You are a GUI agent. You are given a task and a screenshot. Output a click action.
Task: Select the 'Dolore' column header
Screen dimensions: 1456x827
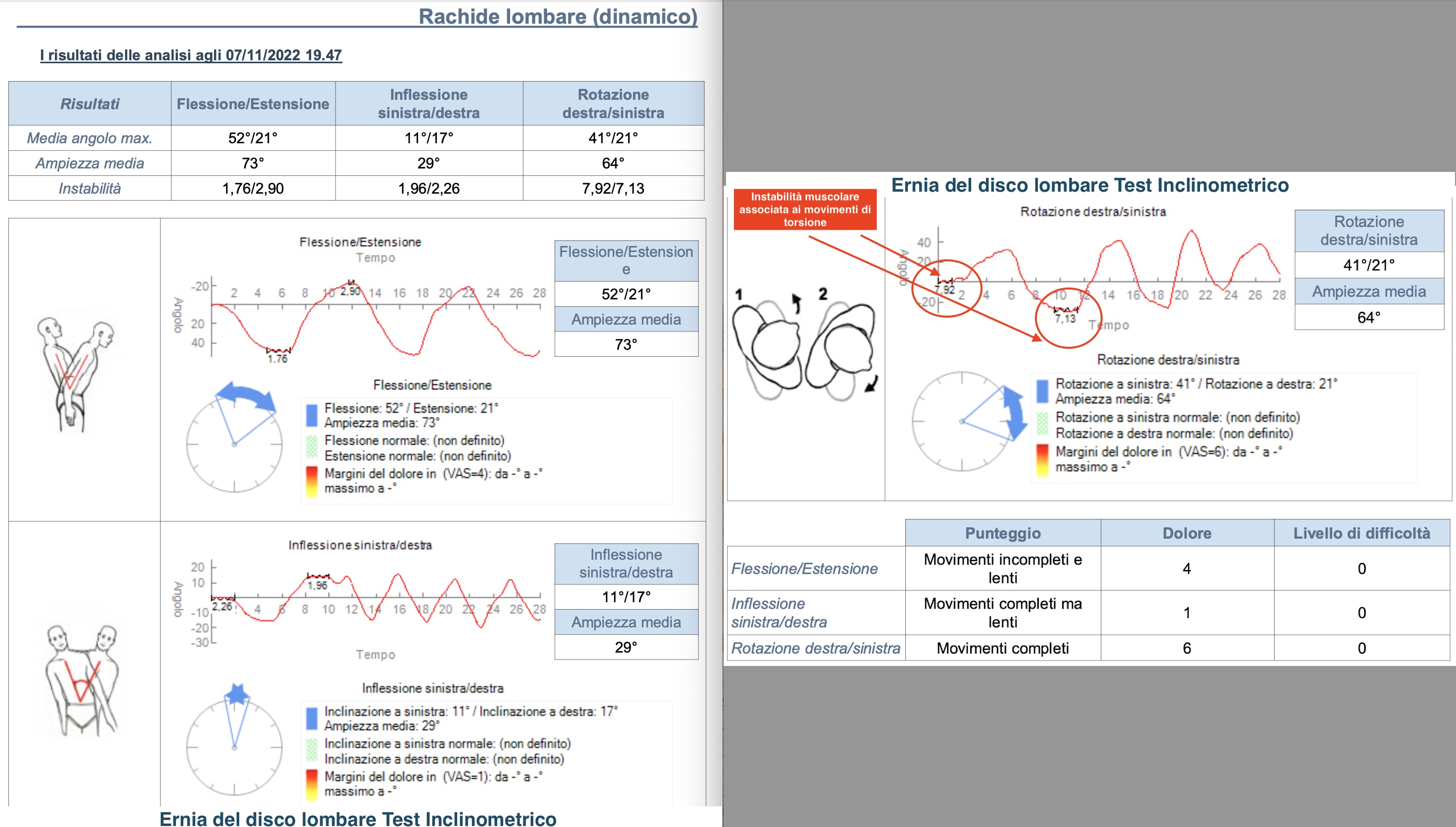click(1187, 533)
